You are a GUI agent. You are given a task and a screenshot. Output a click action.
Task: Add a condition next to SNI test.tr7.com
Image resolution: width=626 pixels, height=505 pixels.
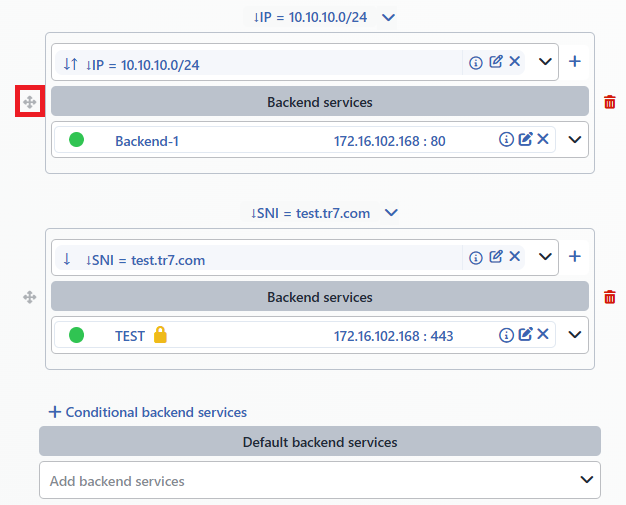tap(574, 256)
